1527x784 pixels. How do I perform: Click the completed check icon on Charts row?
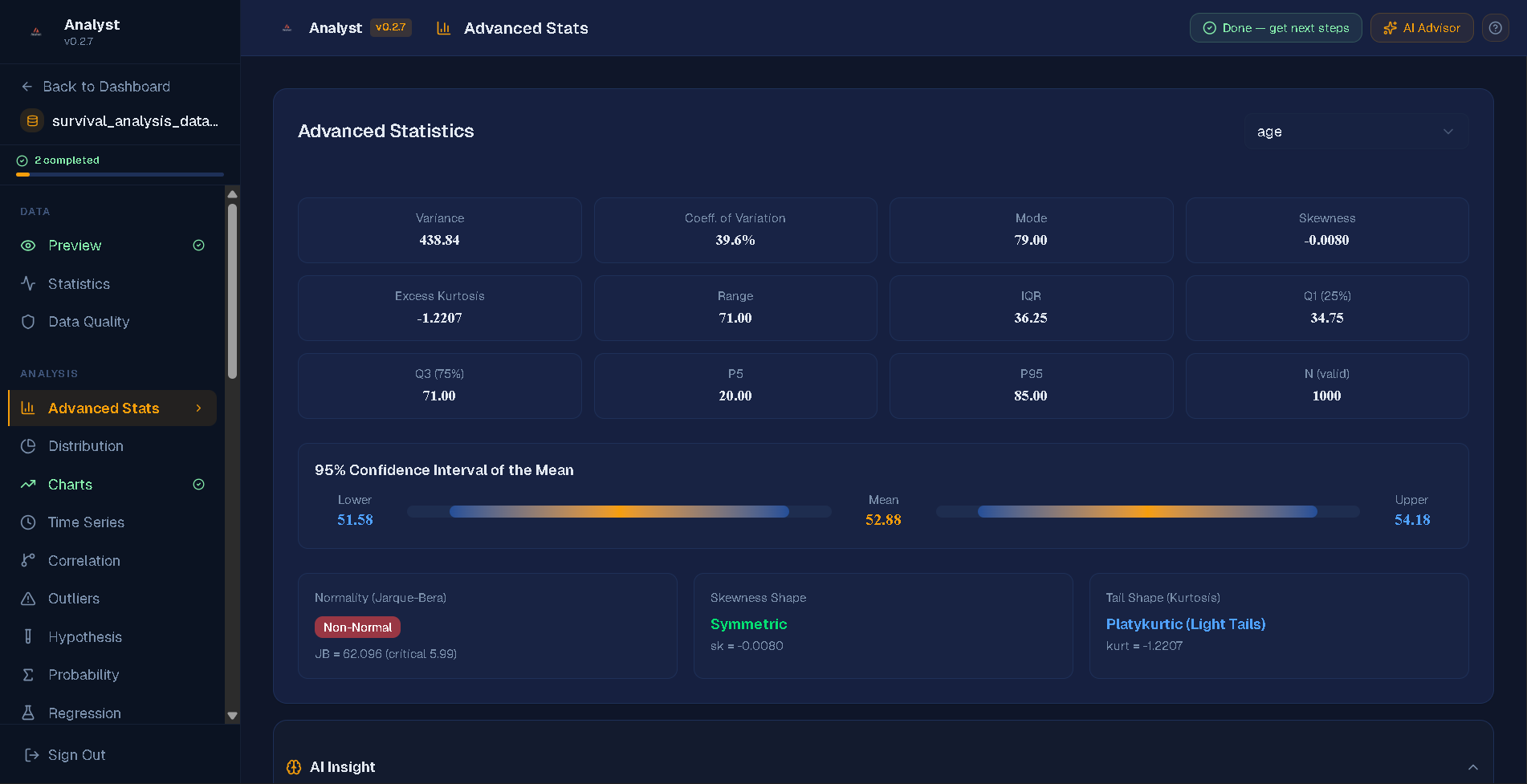[x=199, y=484]
